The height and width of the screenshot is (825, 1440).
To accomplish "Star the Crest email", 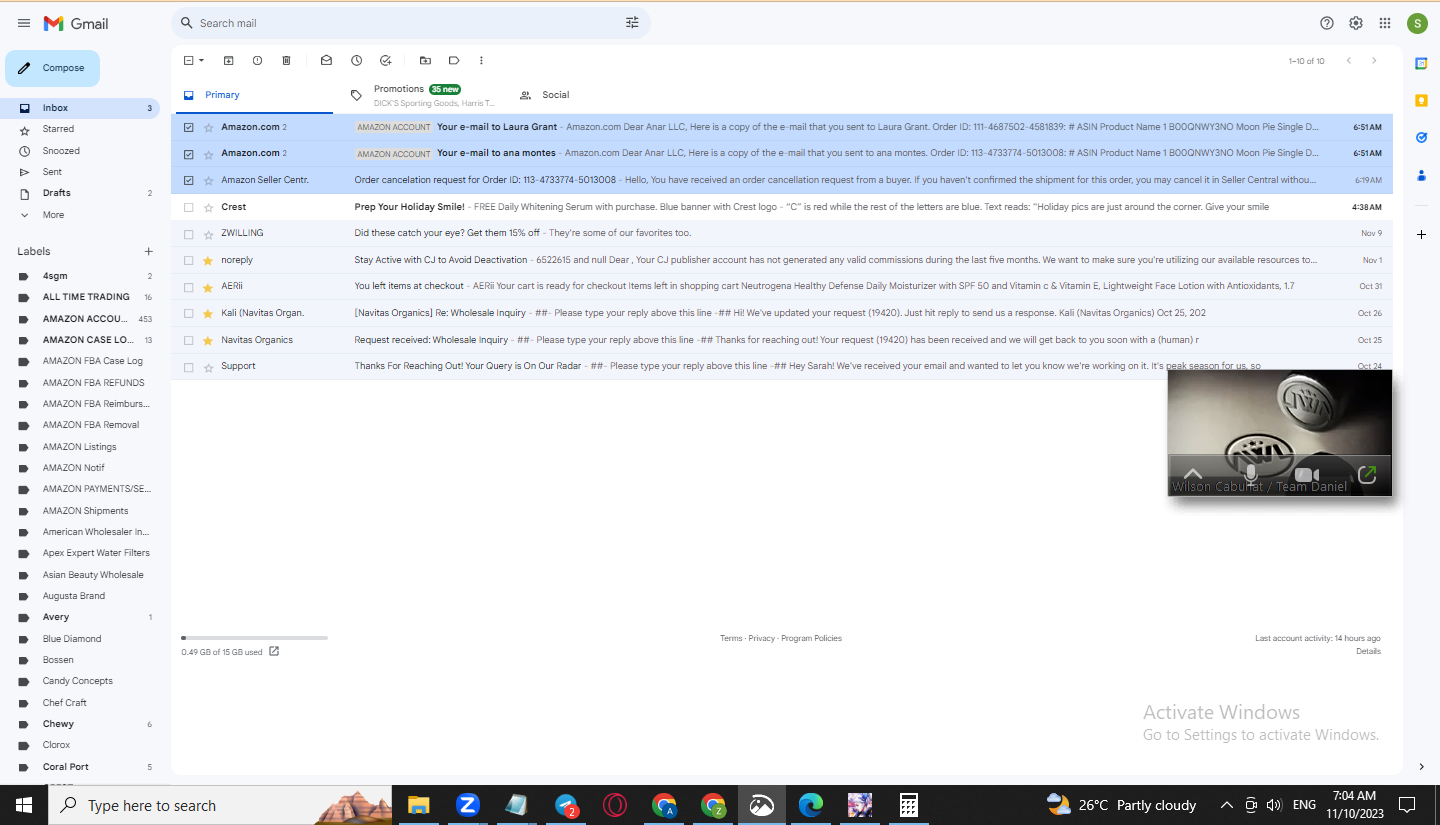I will tap(208, 207).
